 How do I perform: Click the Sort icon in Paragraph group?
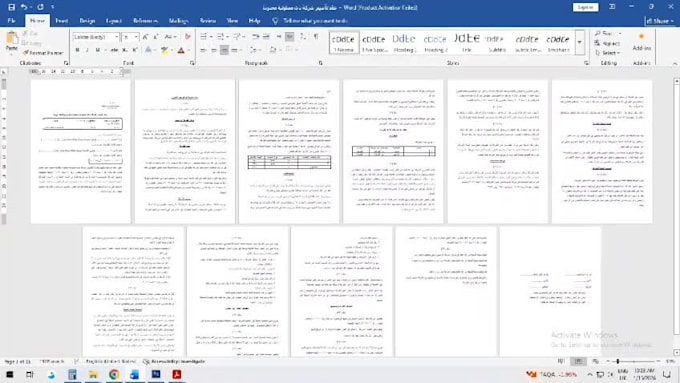(x=303, y=37)
